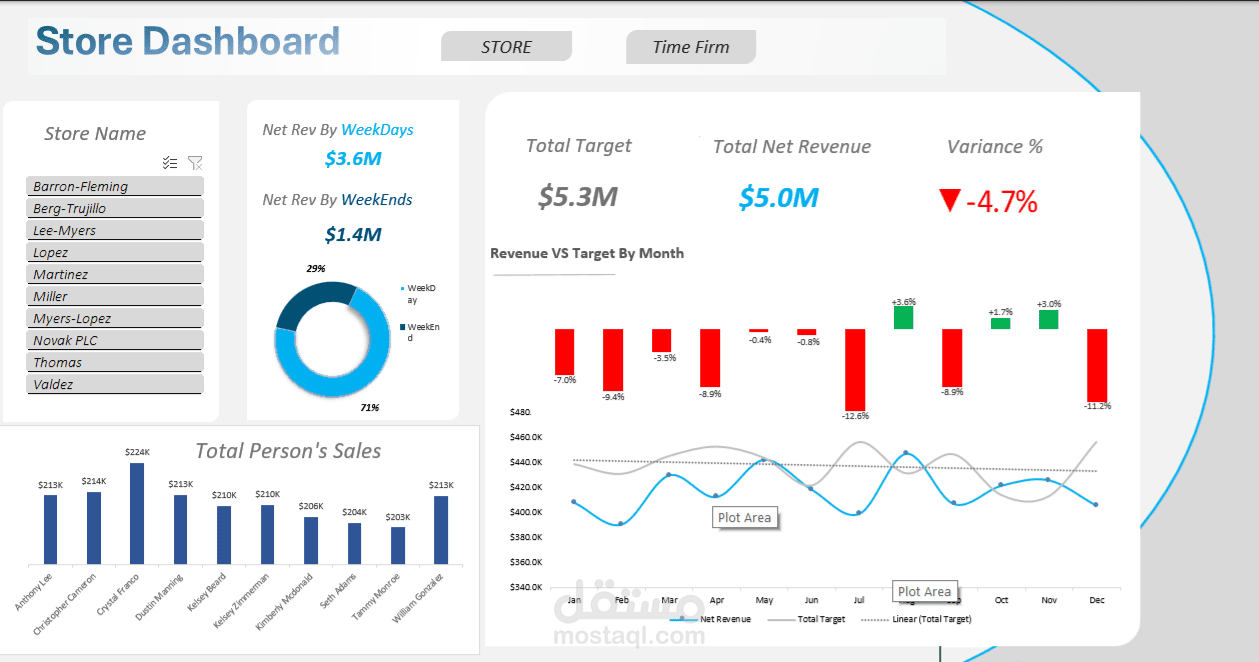Click WeekDay legend color marker
The image size is (1259, 662).
pyautogui.click(x=402, y=289)
